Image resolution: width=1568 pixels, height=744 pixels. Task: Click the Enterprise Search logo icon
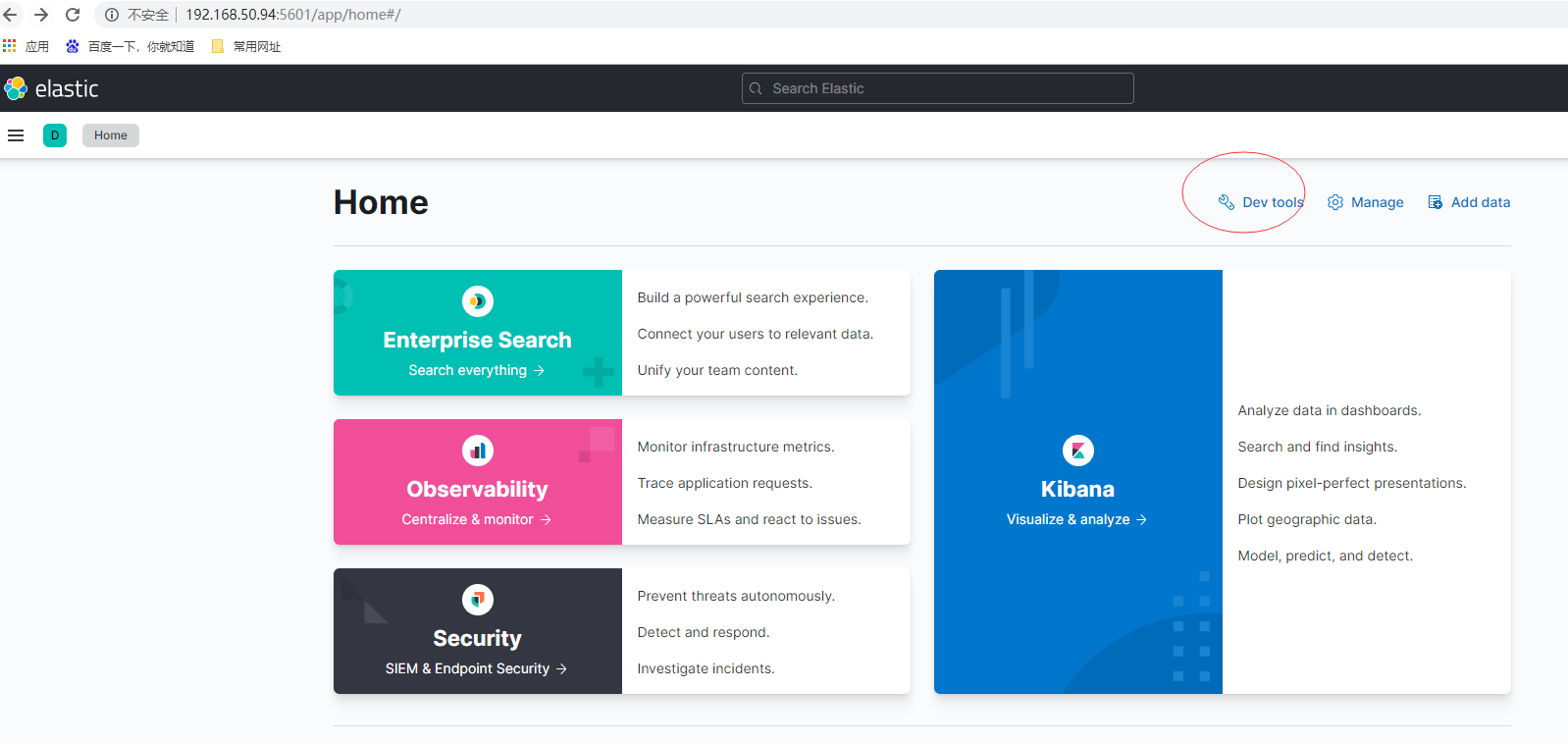[478, 301]
